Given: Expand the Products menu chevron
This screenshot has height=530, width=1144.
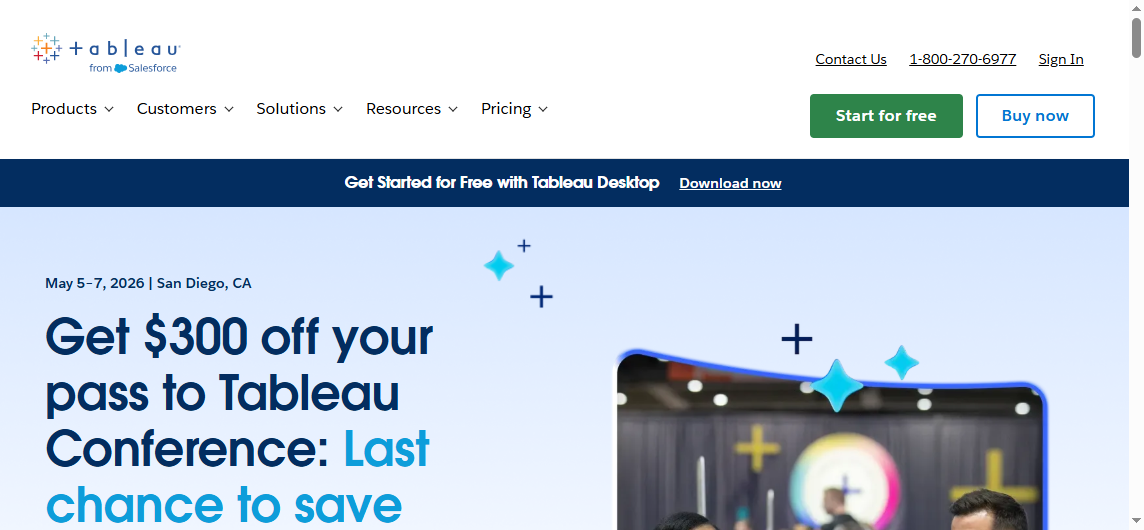Looking at the screenshot, I should click(109, 110).
